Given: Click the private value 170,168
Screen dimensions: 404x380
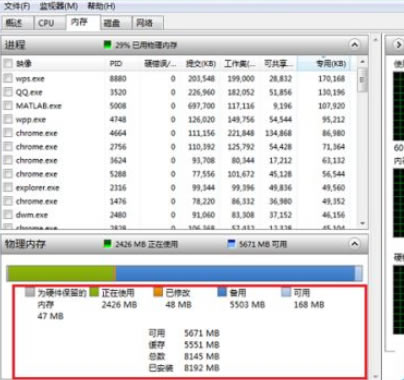Looking at the screenshot, I should click(x=331, y=79).
